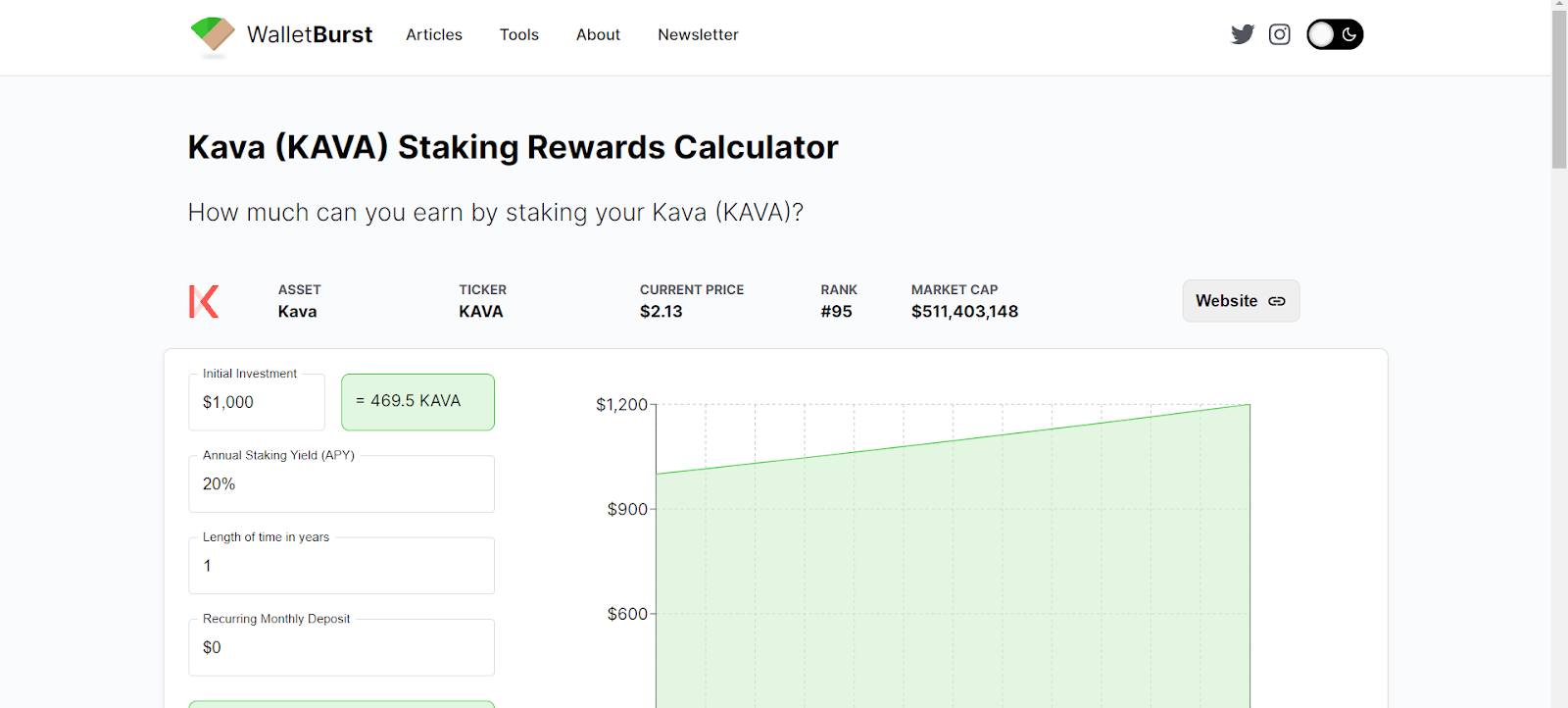Focus the Length of time in years field
The image size is (1568, 708).
pyautogui.click(x=341, y=566)
